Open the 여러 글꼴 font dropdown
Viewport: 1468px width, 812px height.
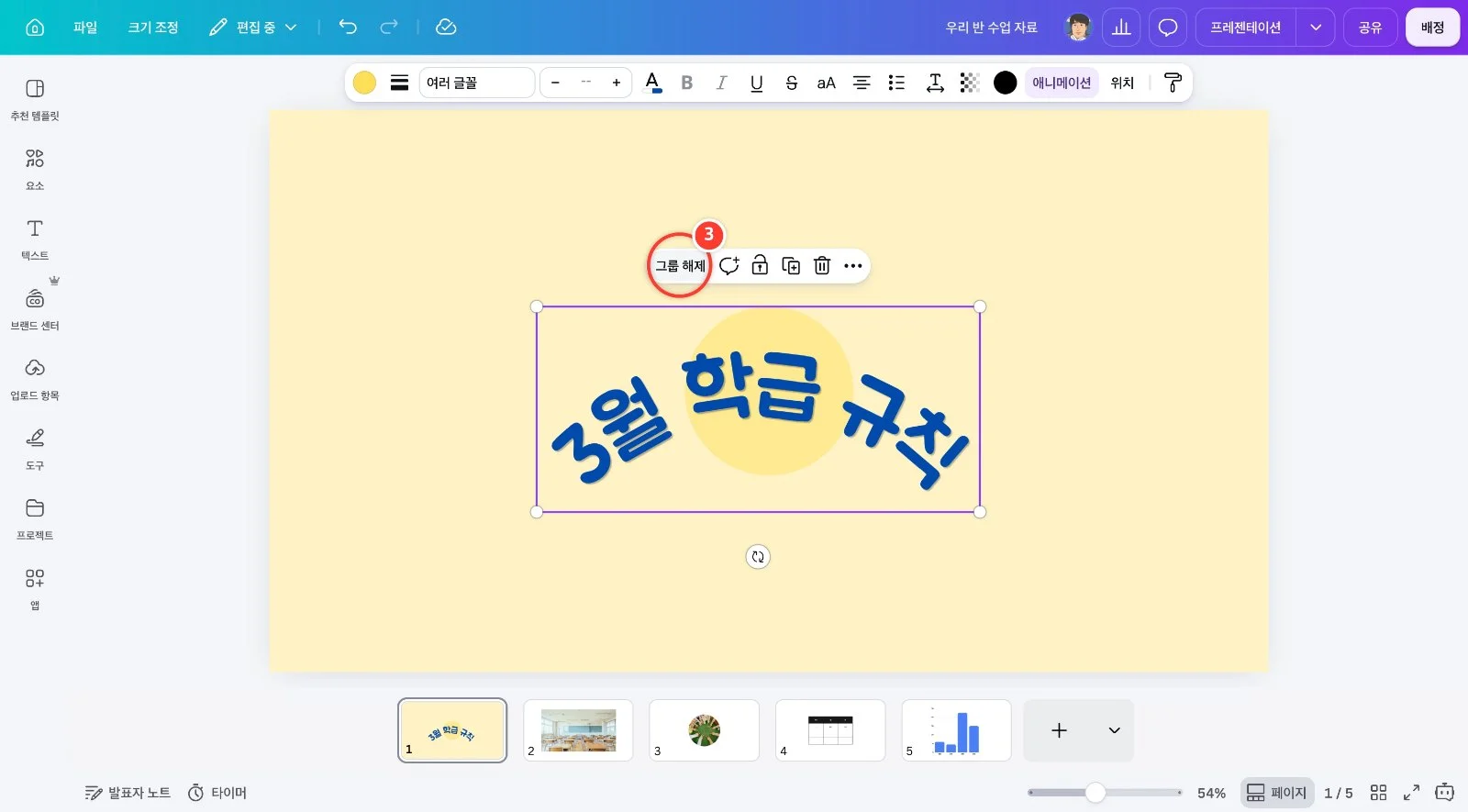tap(477, 83)
